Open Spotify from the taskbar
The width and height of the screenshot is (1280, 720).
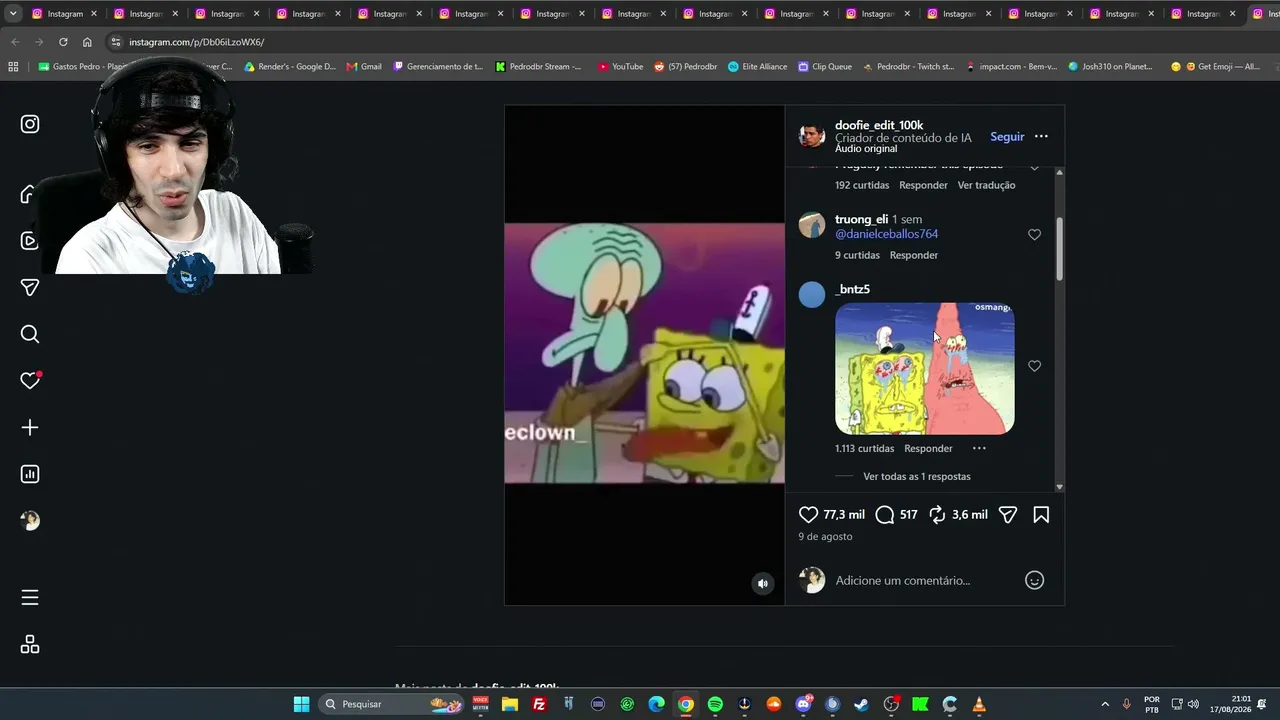click(715, 704)
